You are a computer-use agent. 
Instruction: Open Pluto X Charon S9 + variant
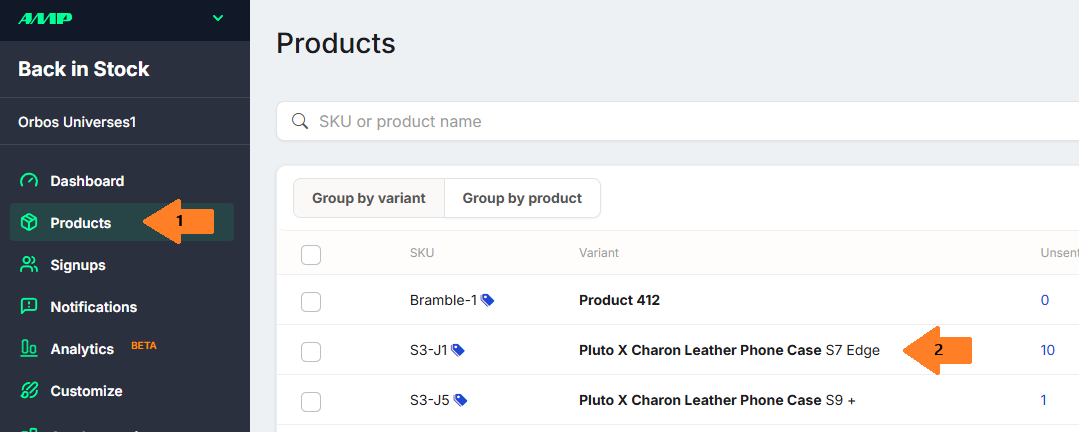tap(716, 400)
